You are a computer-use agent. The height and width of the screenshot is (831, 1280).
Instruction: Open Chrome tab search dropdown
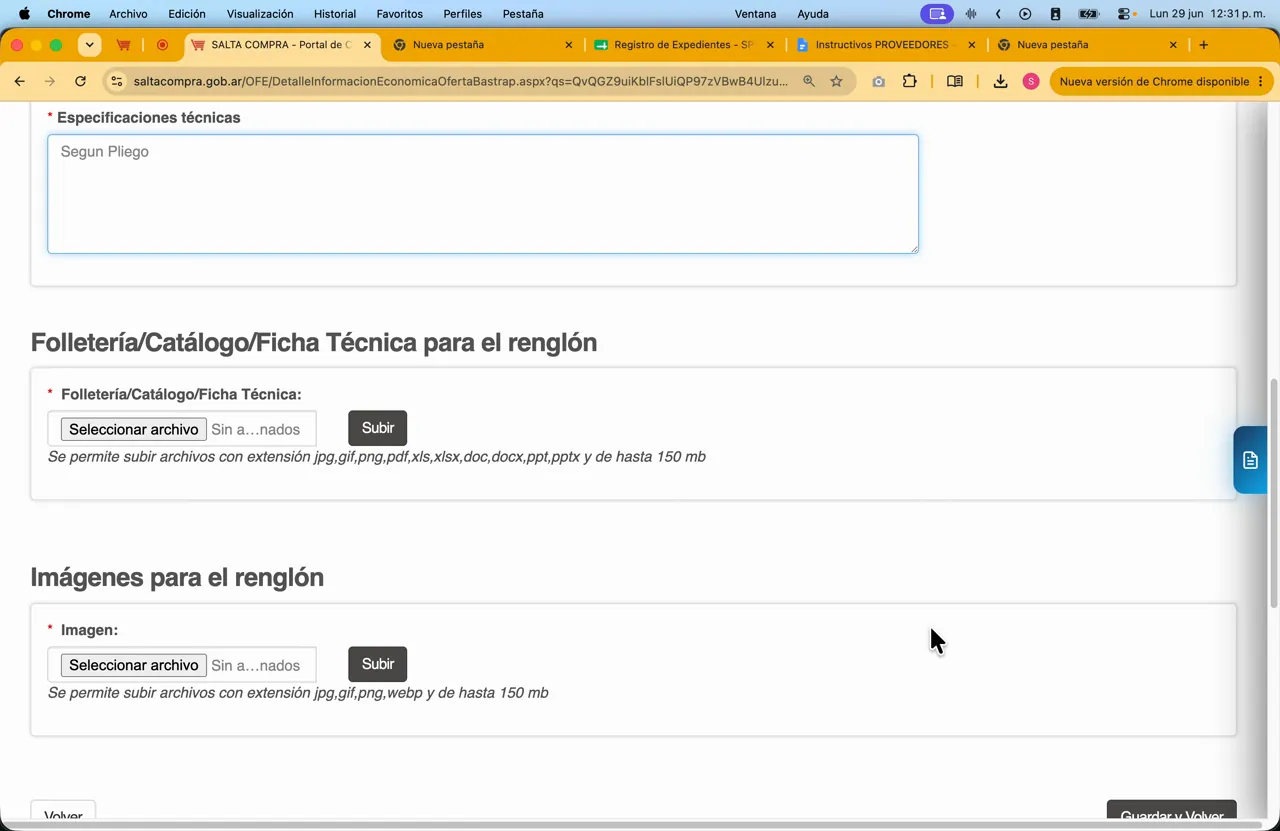[90, 45]
